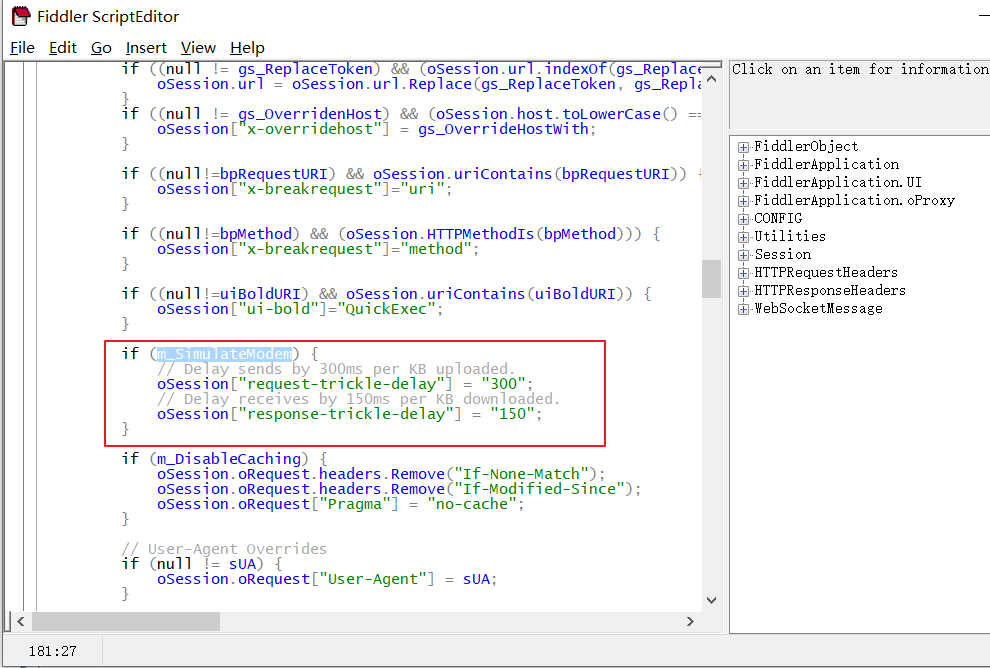
Task: Expand the HTTPResponseHeaders node
Action: pyautogui.click(x=743, y=291)
